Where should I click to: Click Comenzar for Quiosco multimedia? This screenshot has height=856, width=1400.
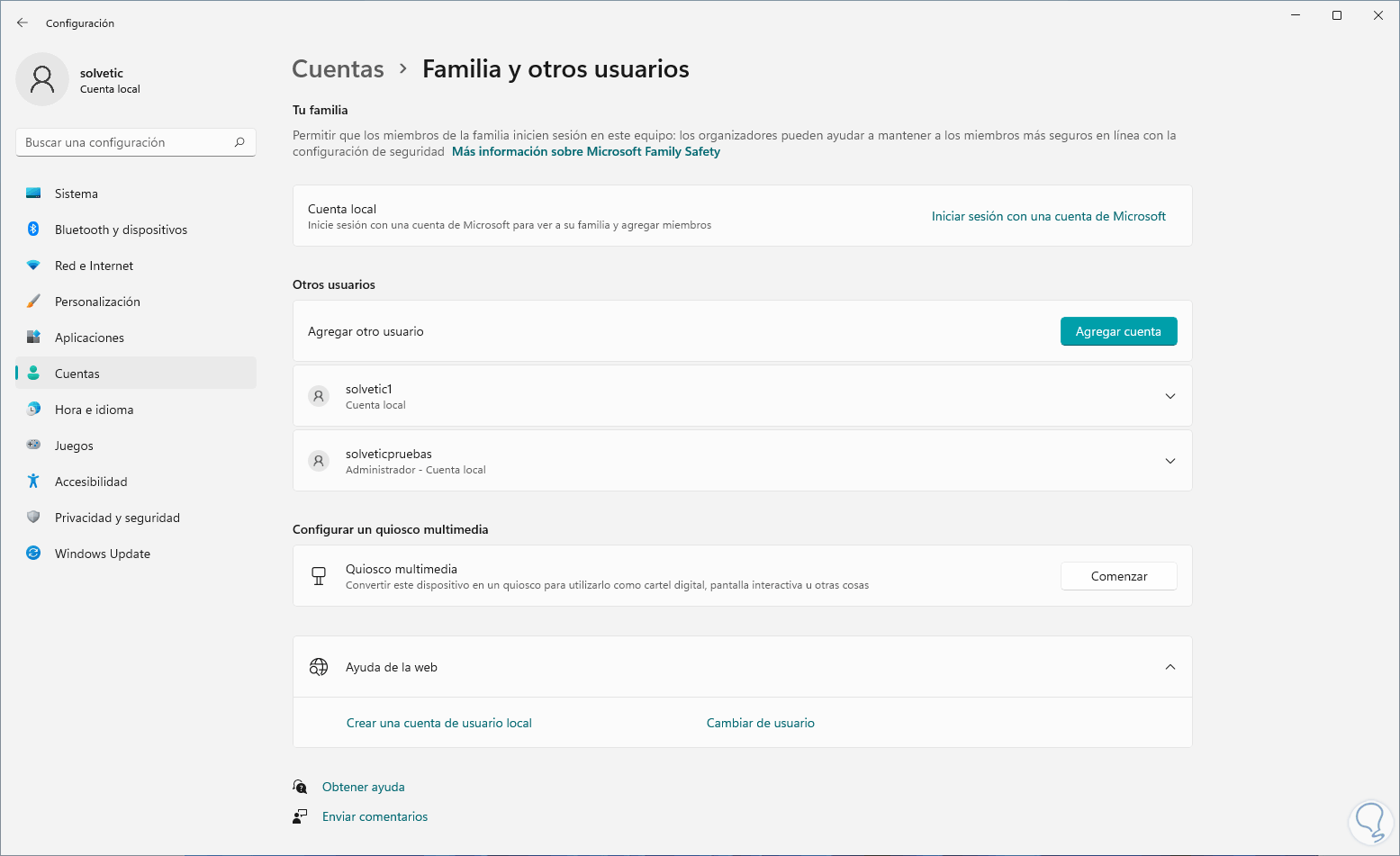click(1118, 576)
